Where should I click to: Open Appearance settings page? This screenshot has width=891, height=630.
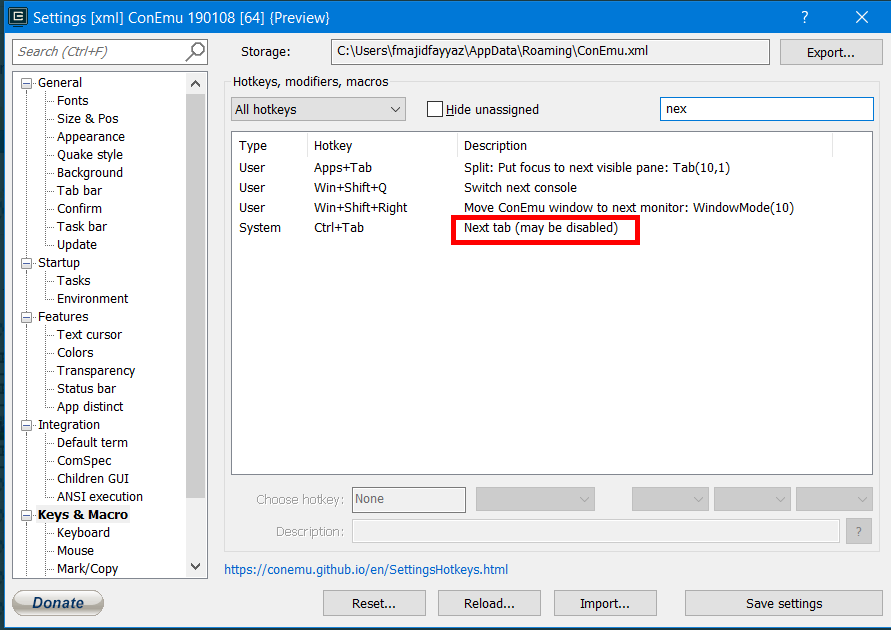point(91,137)
